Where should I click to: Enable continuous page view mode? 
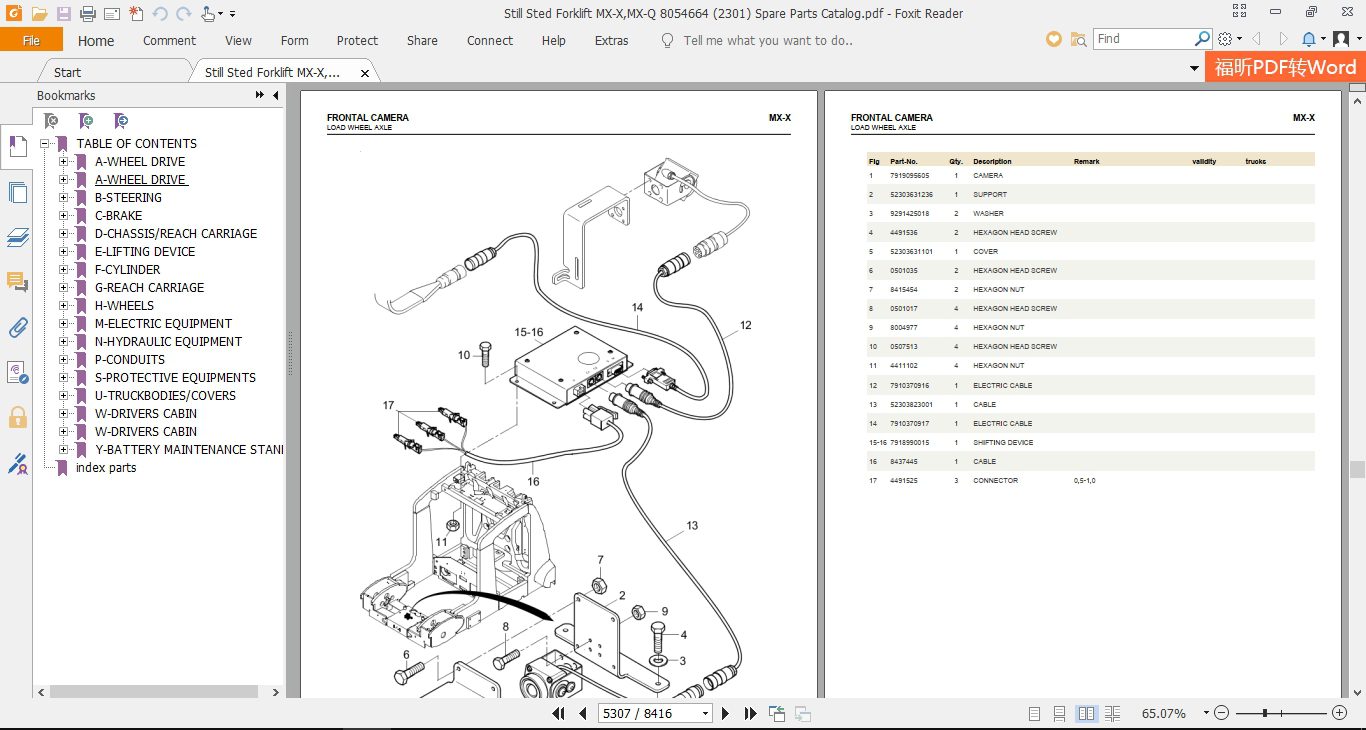pyautogui.click(x=1060, y=713)
